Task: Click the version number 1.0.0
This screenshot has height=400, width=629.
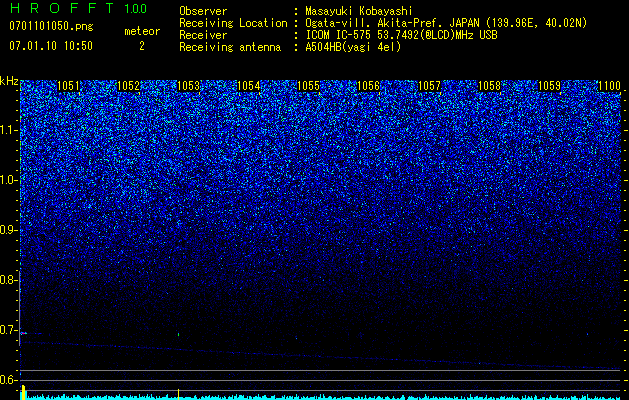Action: click(135, 9)
